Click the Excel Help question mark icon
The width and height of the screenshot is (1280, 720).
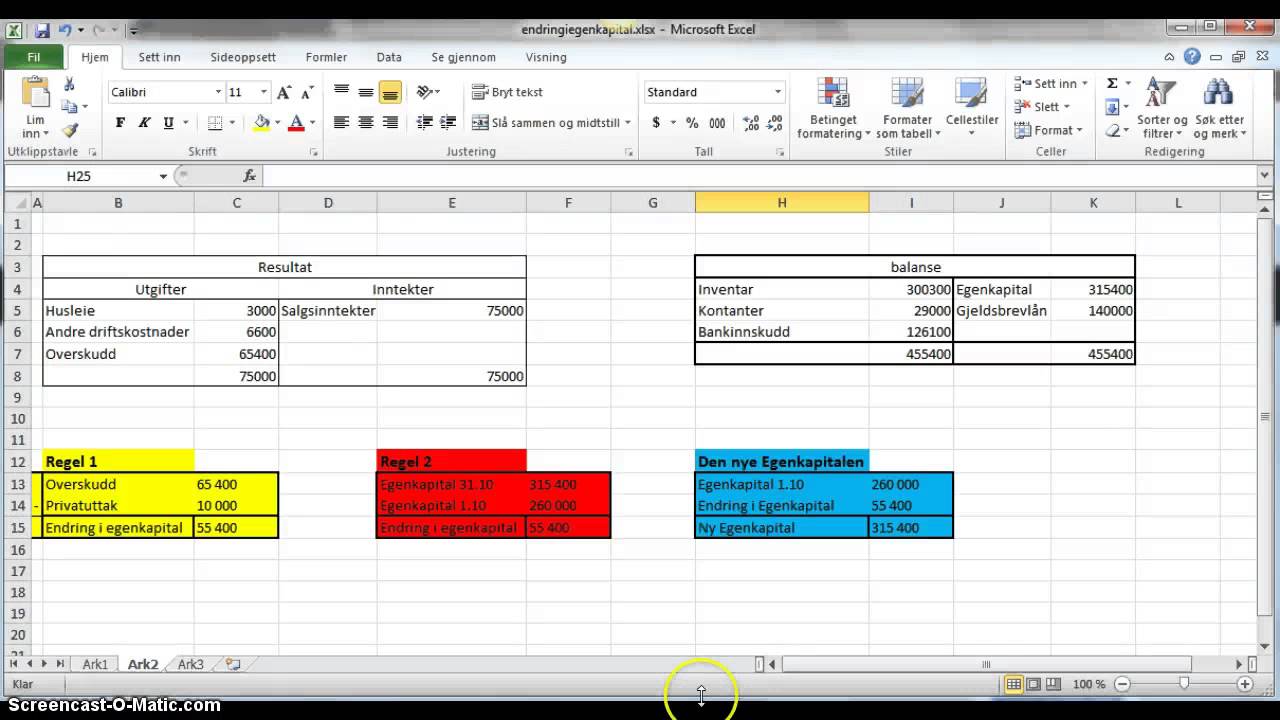point(1192,57)
